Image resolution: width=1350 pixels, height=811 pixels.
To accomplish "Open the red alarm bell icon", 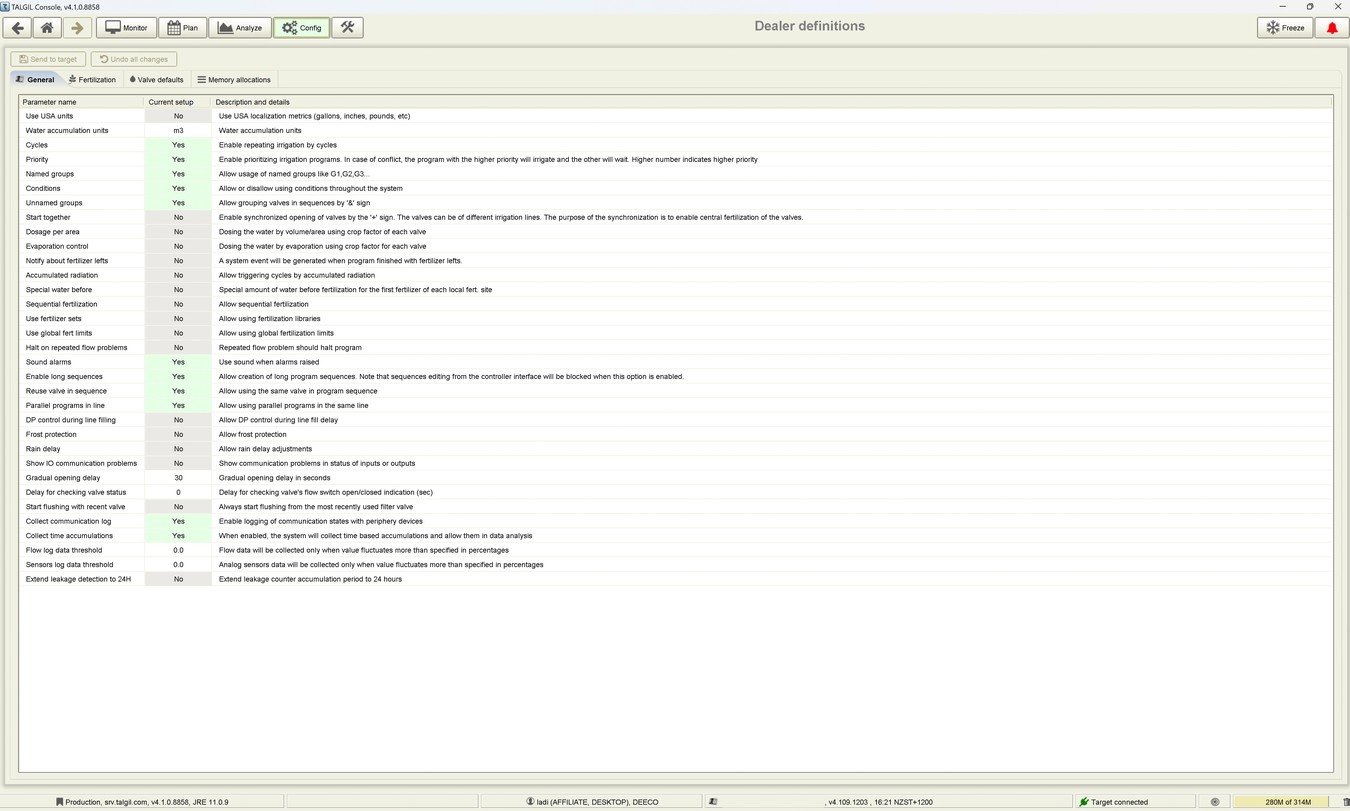I will [1331, 28].
